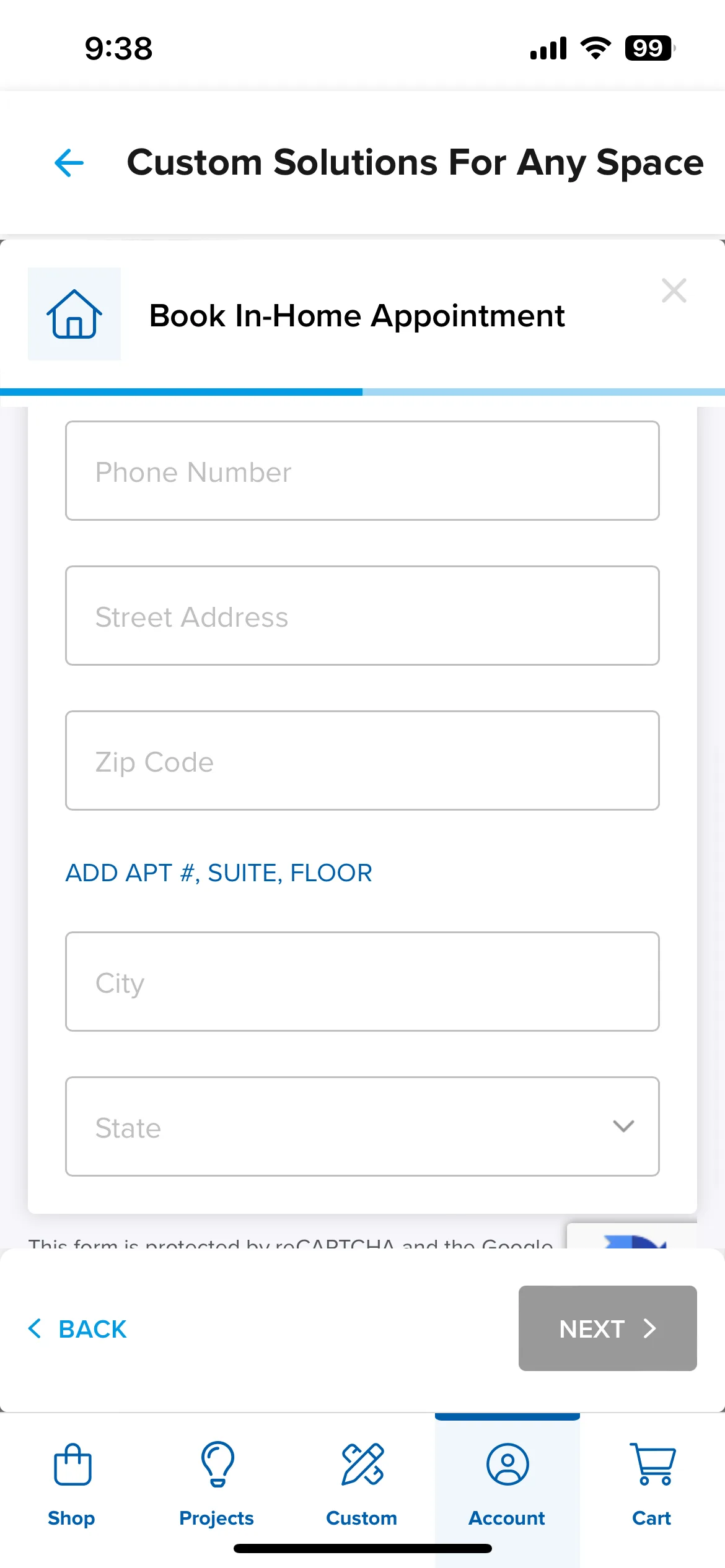Tap the house icon beside Book In-Home Appointment
The height and width of the screenshot is (1568, 725).
click(x=74, y=314)
